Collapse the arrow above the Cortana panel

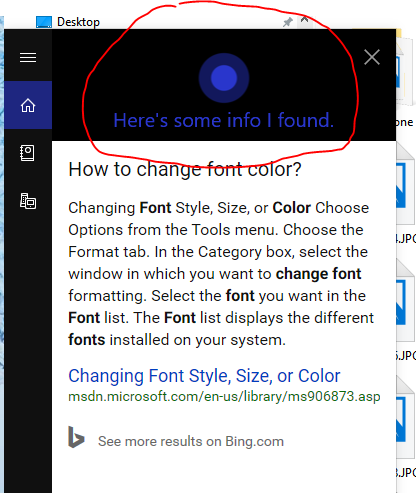tap(304, 20)
